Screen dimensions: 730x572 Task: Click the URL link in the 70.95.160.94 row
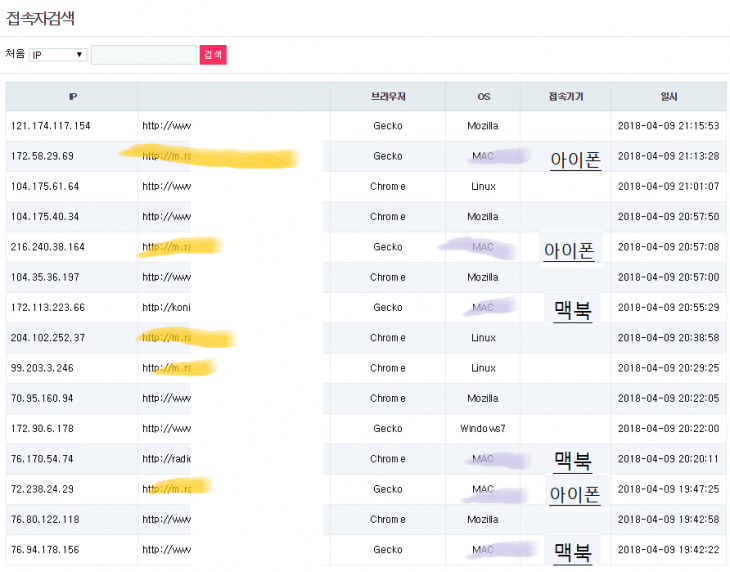click(166, 398)
